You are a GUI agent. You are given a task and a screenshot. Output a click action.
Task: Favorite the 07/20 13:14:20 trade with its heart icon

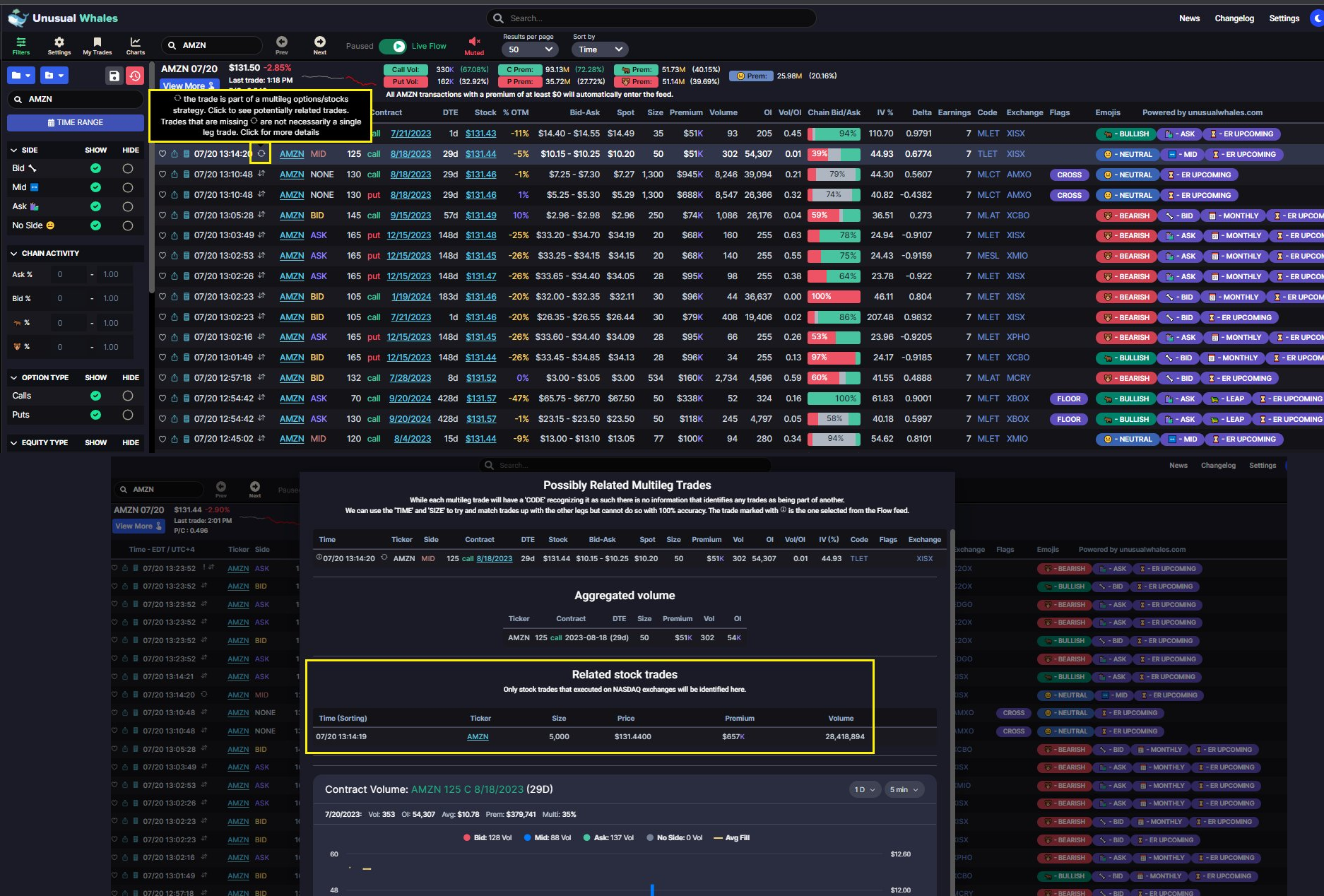pyautogui.click(x=162, y=154)
